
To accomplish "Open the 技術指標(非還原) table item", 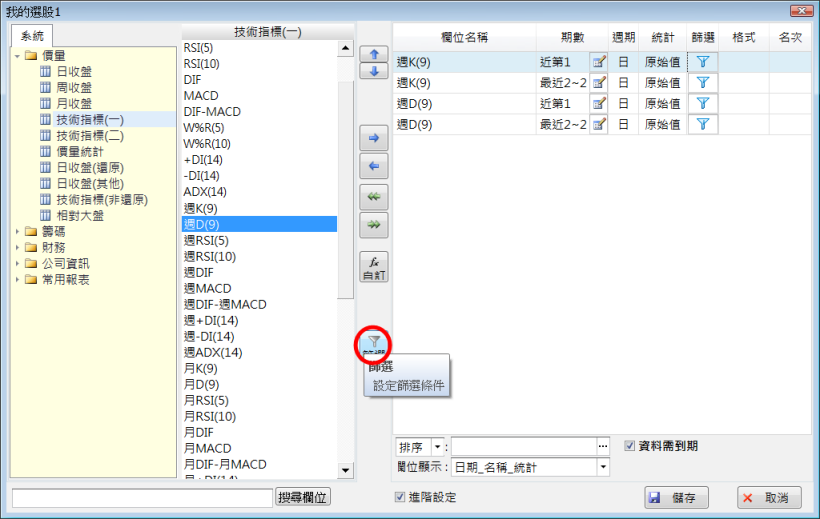I will (x=102, y=199).
